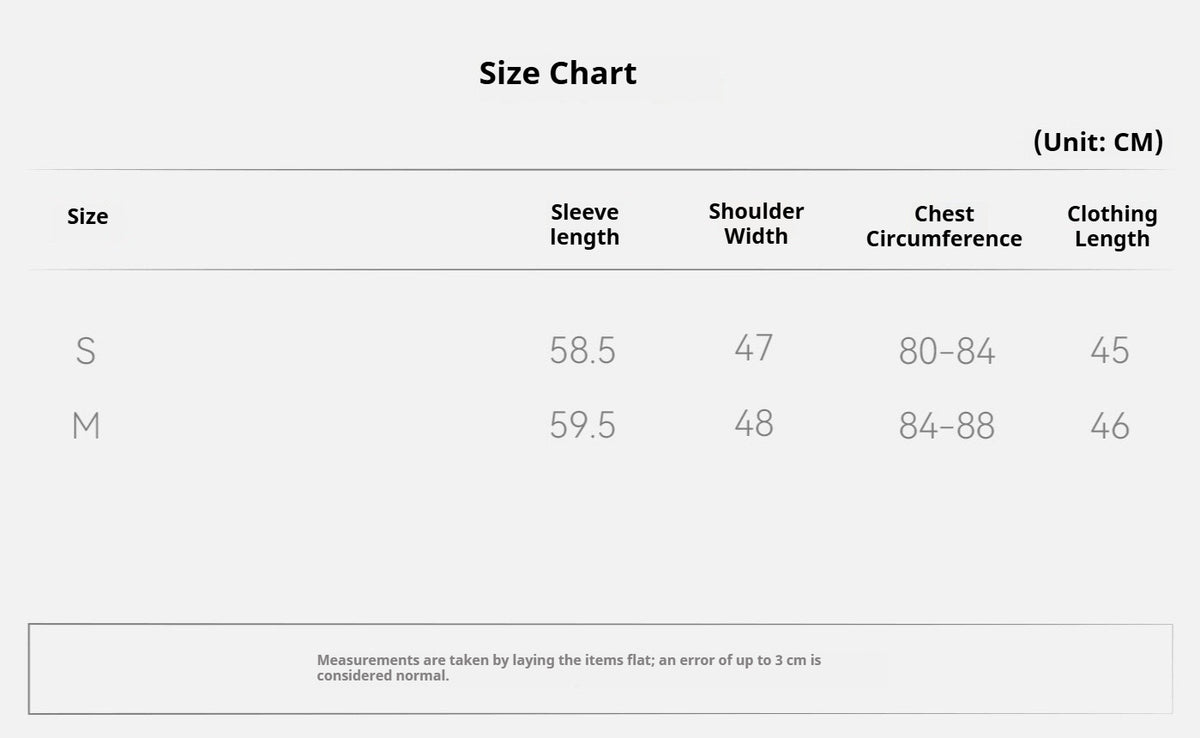Select the Shoulder Width column header
This screenshot has width=1200, height=738.
[756, 224]
